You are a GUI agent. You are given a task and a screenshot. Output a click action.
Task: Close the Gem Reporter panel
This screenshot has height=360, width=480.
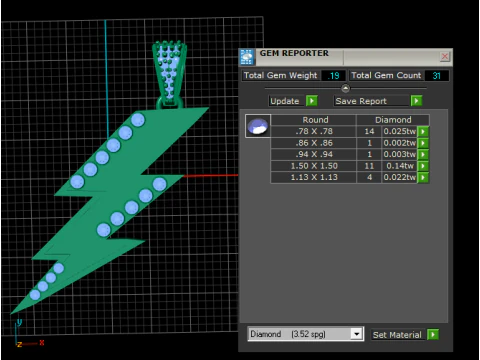[x=445, y=57]
